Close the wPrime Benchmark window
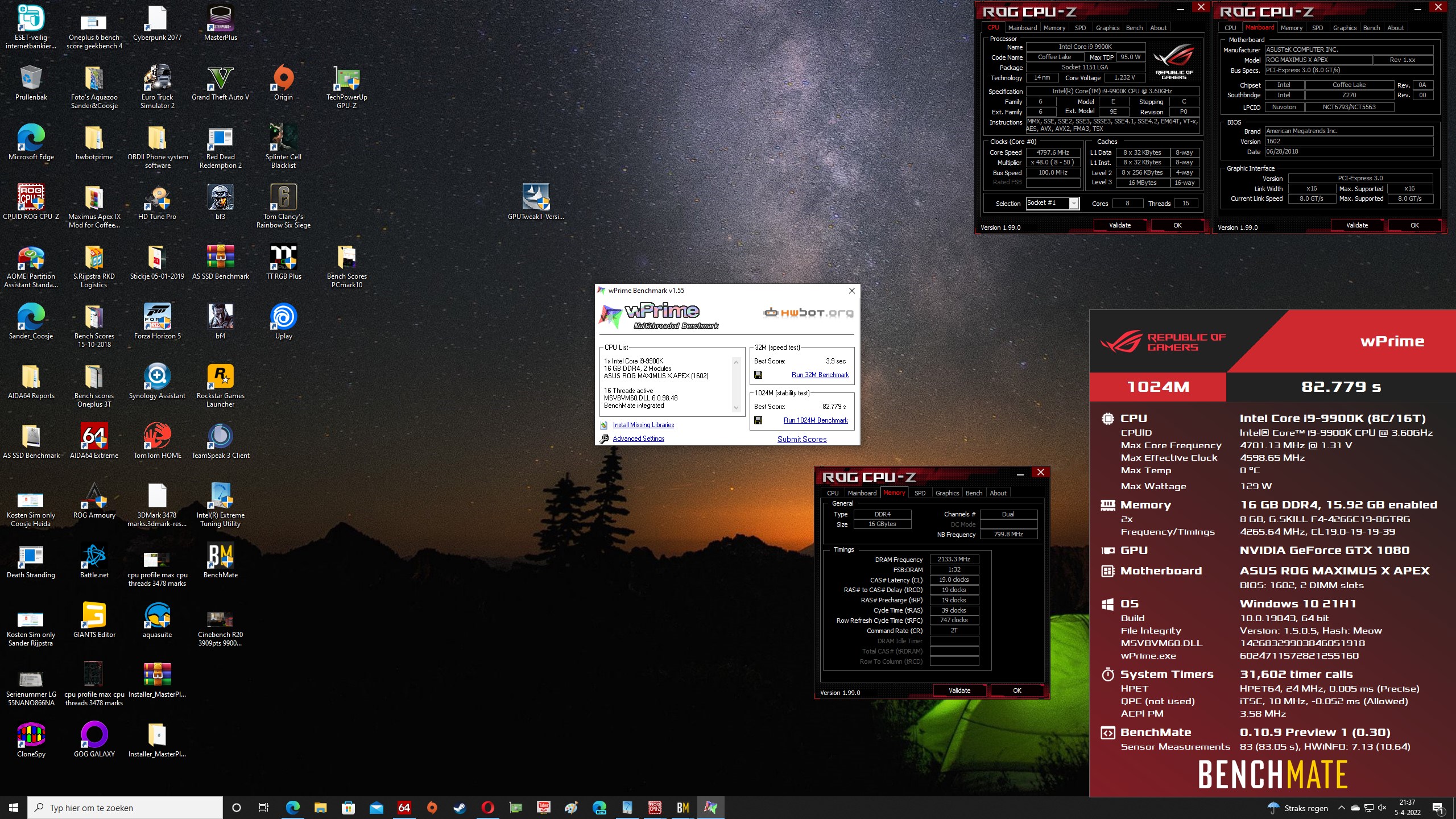1456x819 pixels. point(851,291)
